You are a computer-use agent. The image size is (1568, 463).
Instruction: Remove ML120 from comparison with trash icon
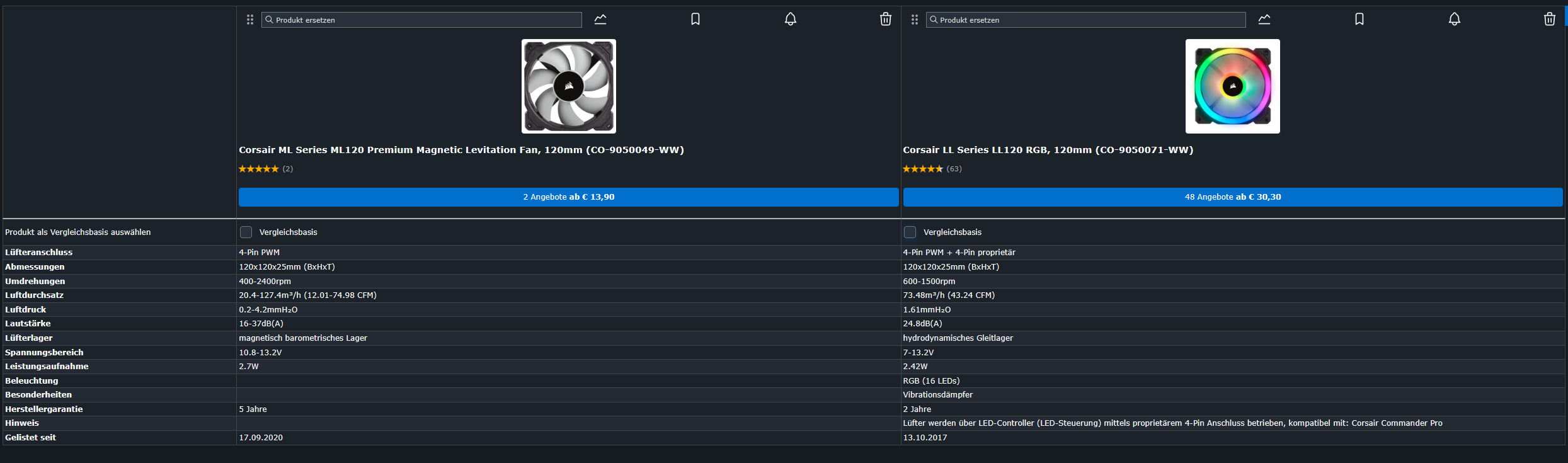886,20
